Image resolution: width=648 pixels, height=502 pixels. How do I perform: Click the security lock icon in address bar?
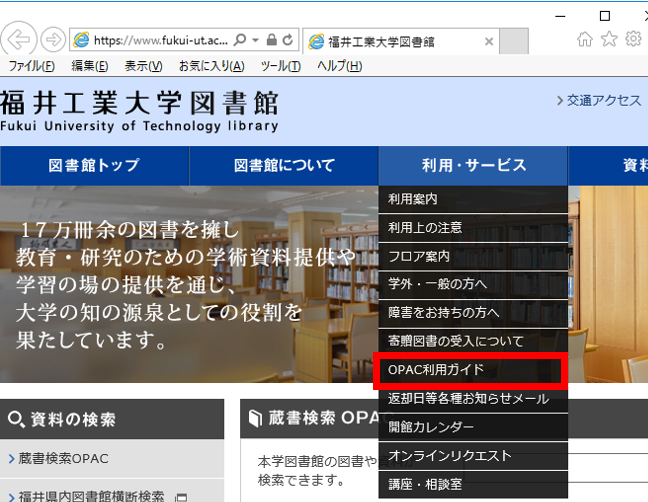tap(270, 41)
